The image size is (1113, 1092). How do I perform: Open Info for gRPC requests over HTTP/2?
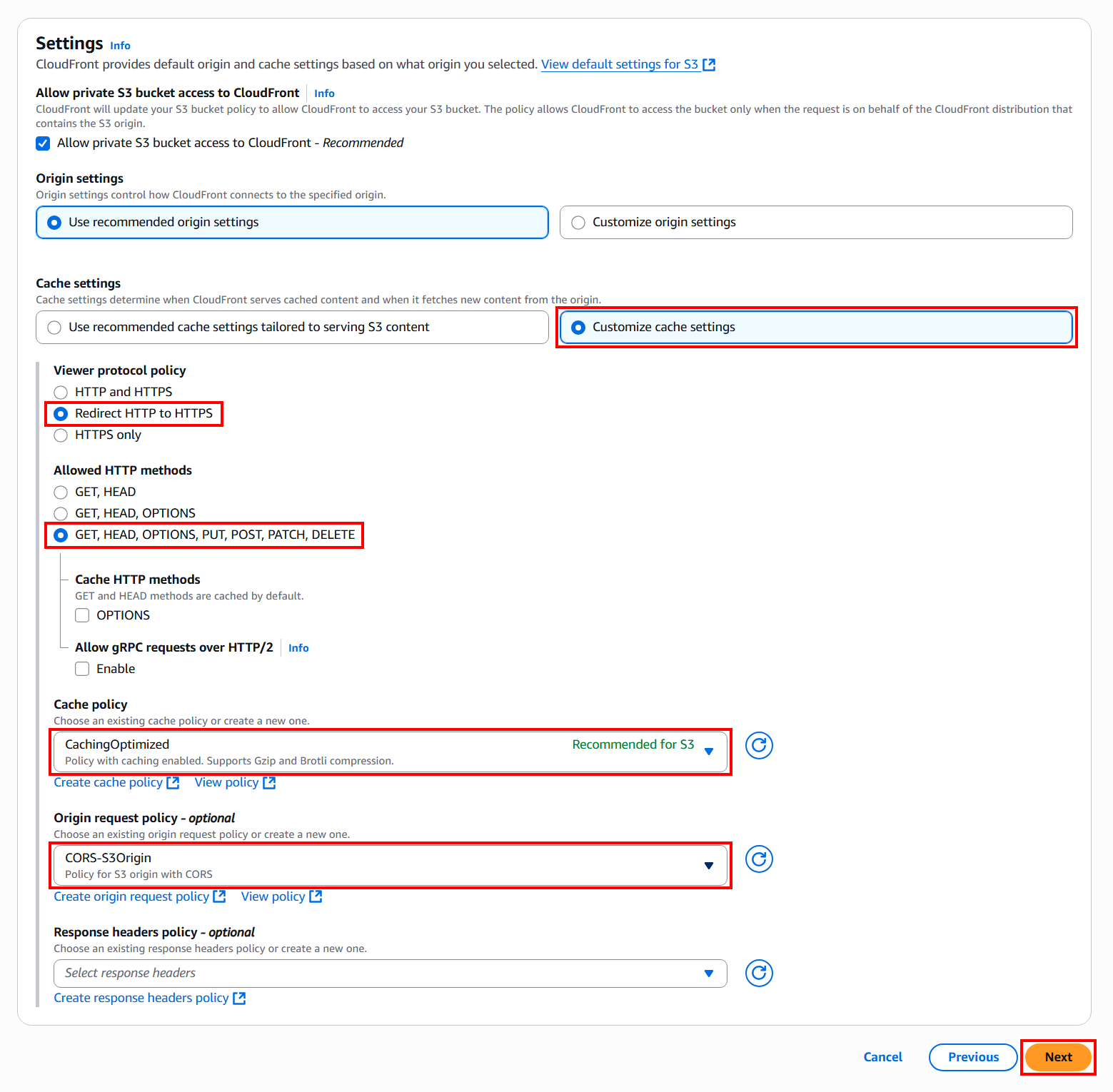click(x=298, y=648)
